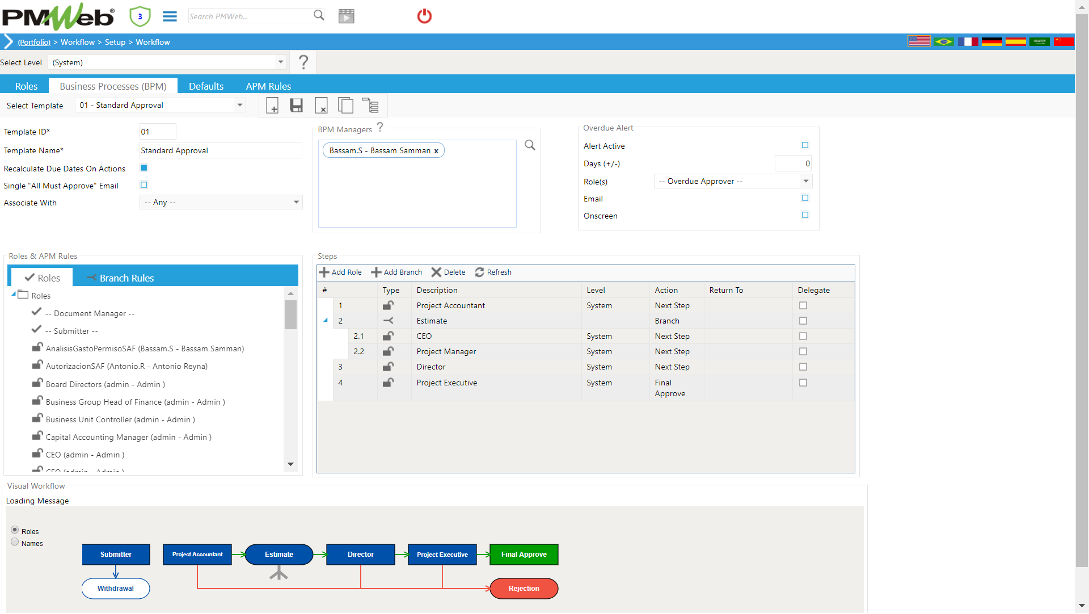
Task: Switch language with the Spain flag
Action: click(x=1015, y=42)
